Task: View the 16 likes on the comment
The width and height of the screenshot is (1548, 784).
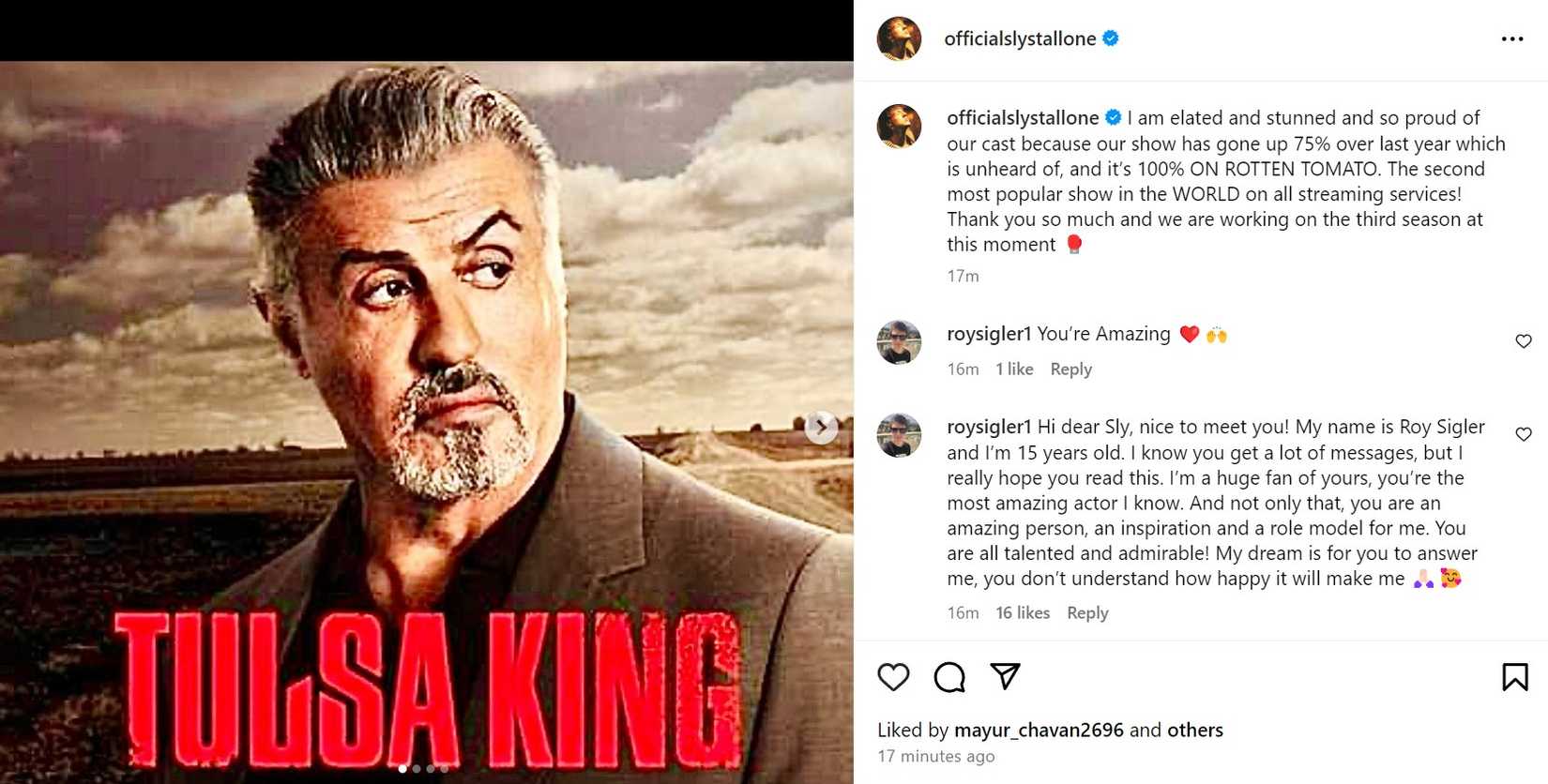Action: [x=1023, y=613]
